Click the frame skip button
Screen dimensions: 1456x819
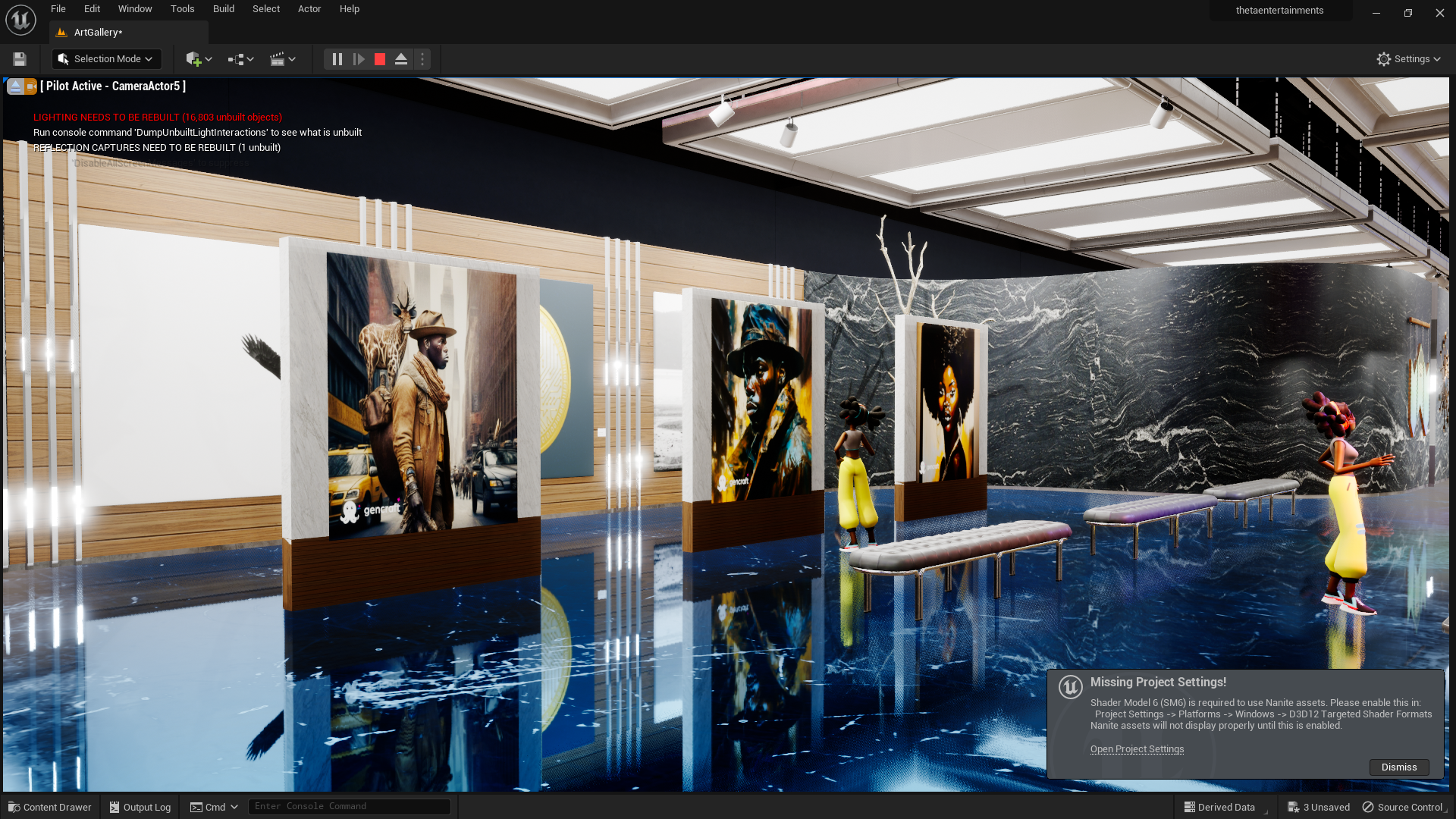pyautogui.click(x=359, y=59)
